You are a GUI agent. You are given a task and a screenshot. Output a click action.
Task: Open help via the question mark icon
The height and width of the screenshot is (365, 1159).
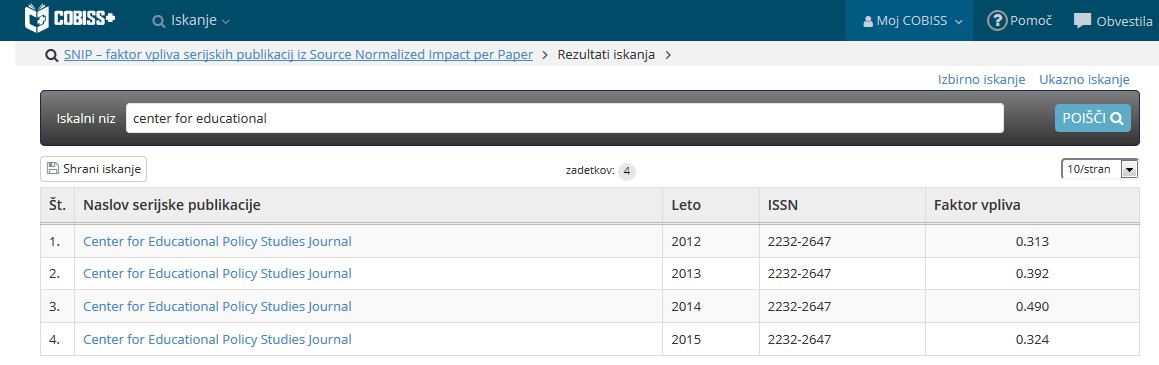tap(998, 21)
